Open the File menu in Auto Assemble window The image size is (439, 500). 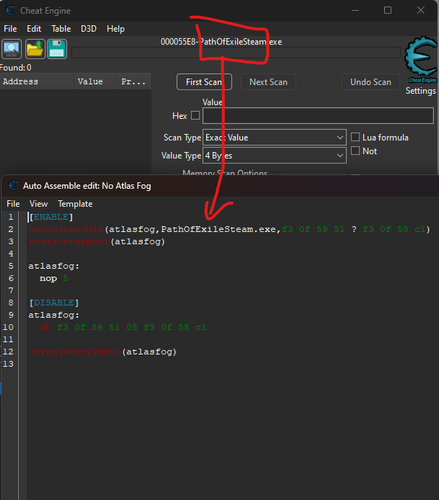coord(13,204)
